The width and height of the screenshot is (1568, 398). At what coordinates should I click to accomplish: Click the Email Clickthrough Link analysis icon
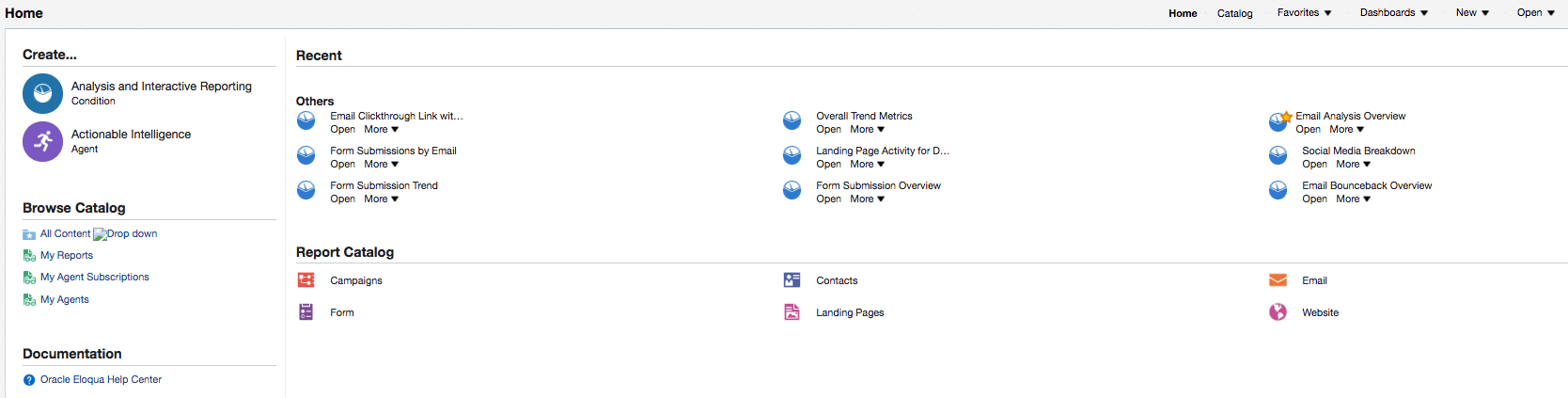point(306,120)
